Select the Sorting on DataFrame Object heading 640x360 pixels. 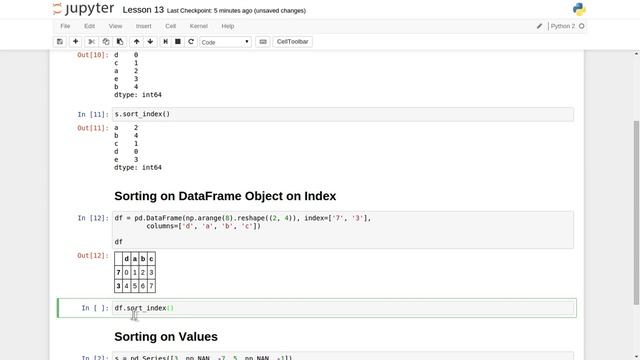225,196
